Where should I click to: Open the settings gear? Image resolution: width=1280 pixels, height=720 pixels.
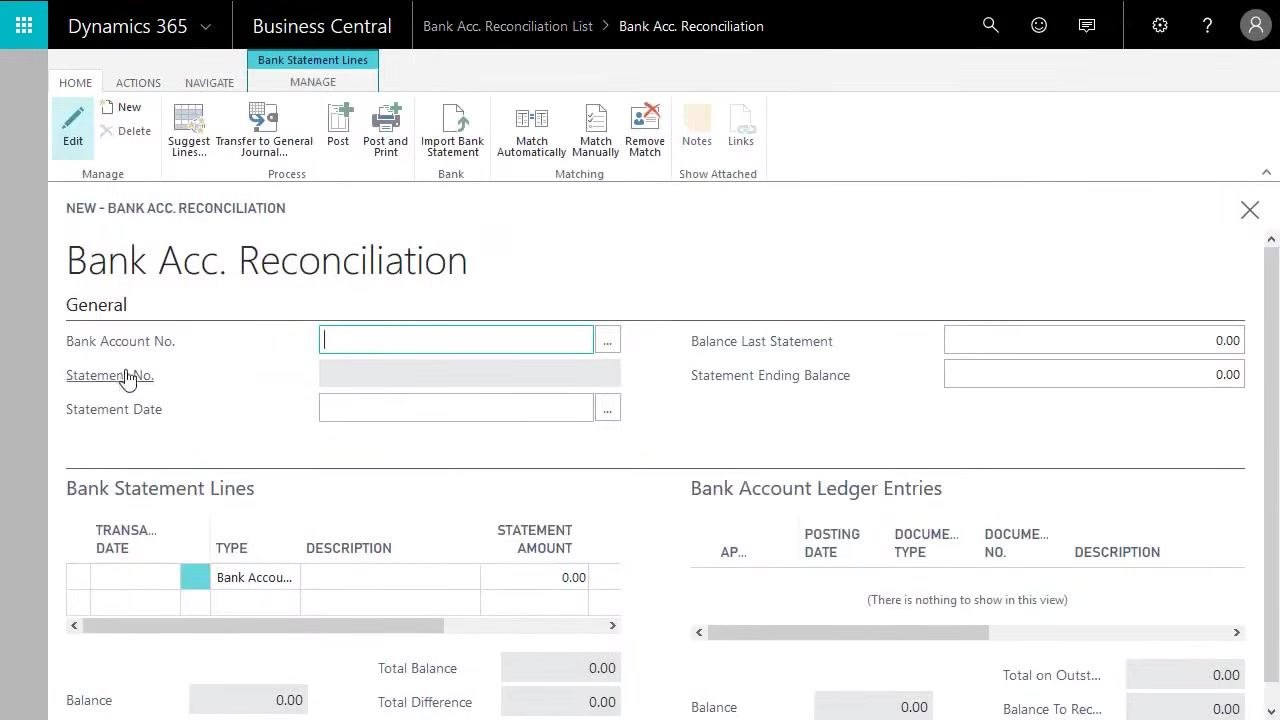1160,25
